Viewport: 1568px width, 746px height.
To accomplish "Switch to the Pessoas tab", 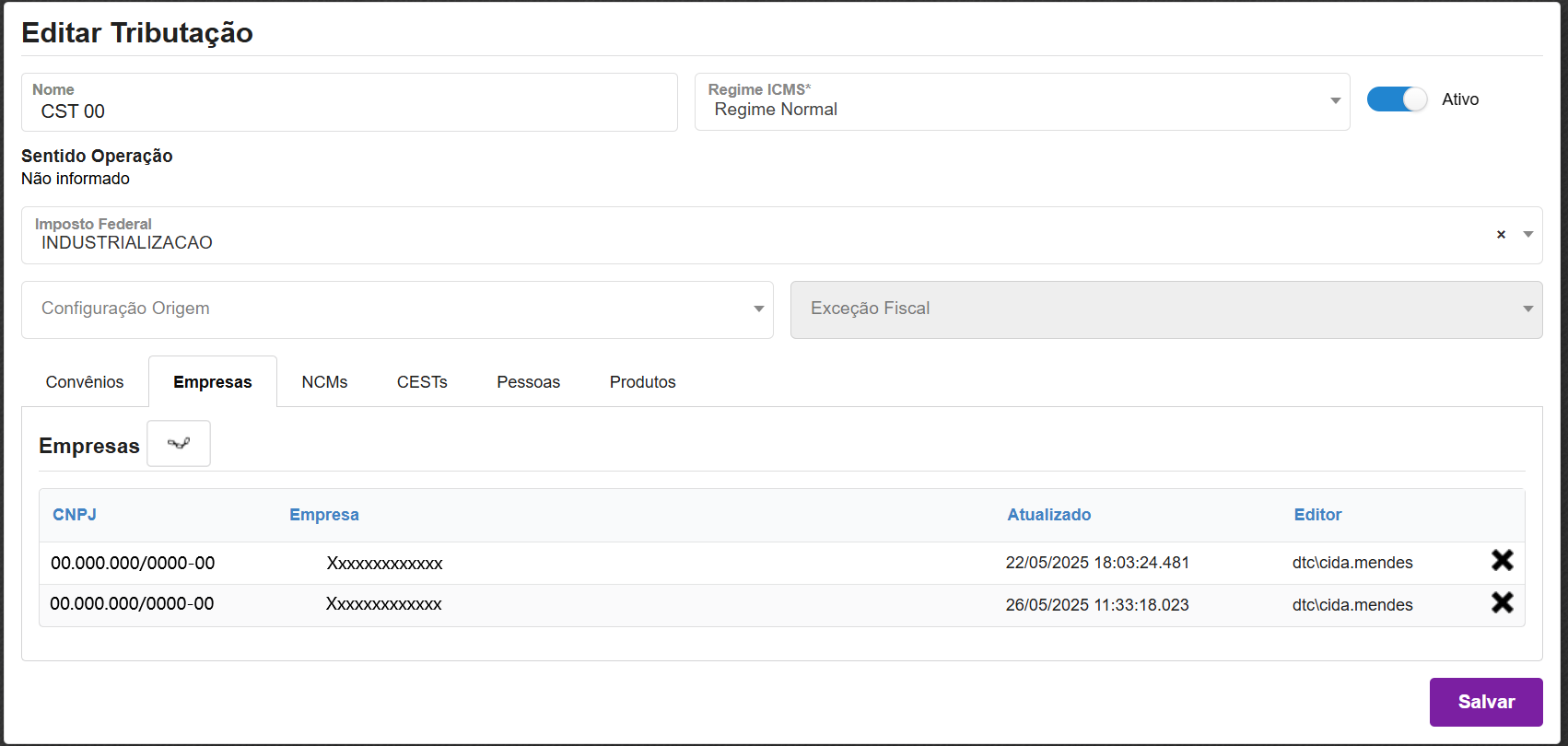I will point(528,382).
